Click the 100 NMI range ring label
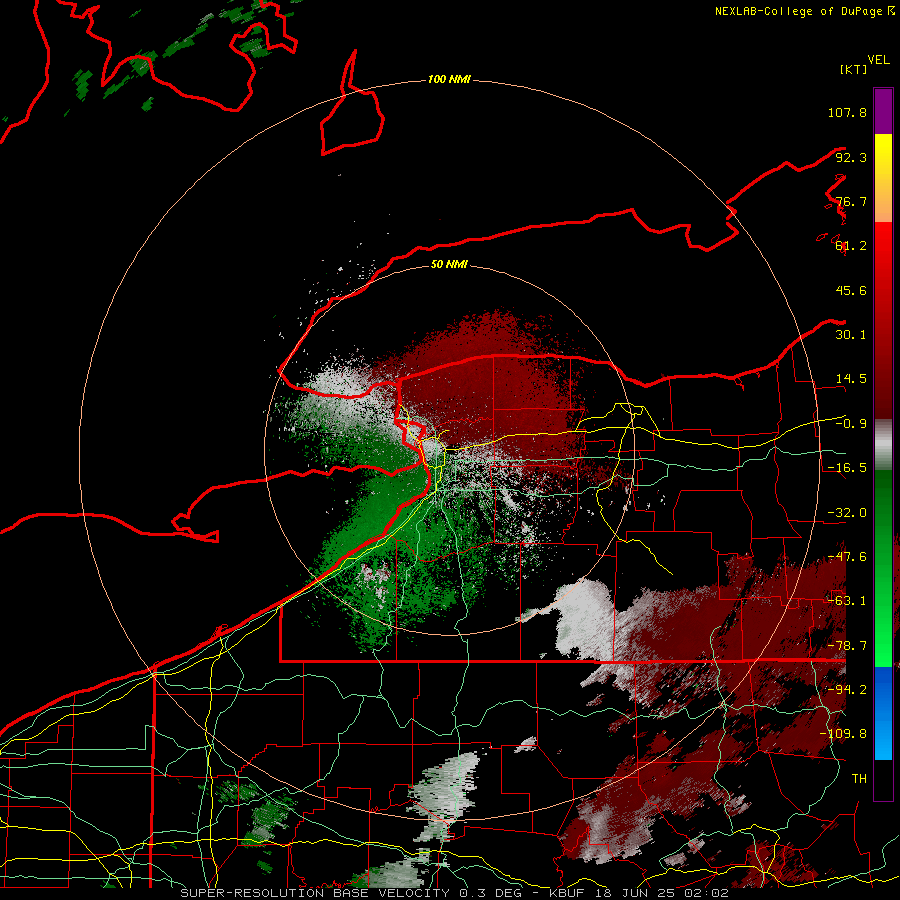 coord(449,79)
